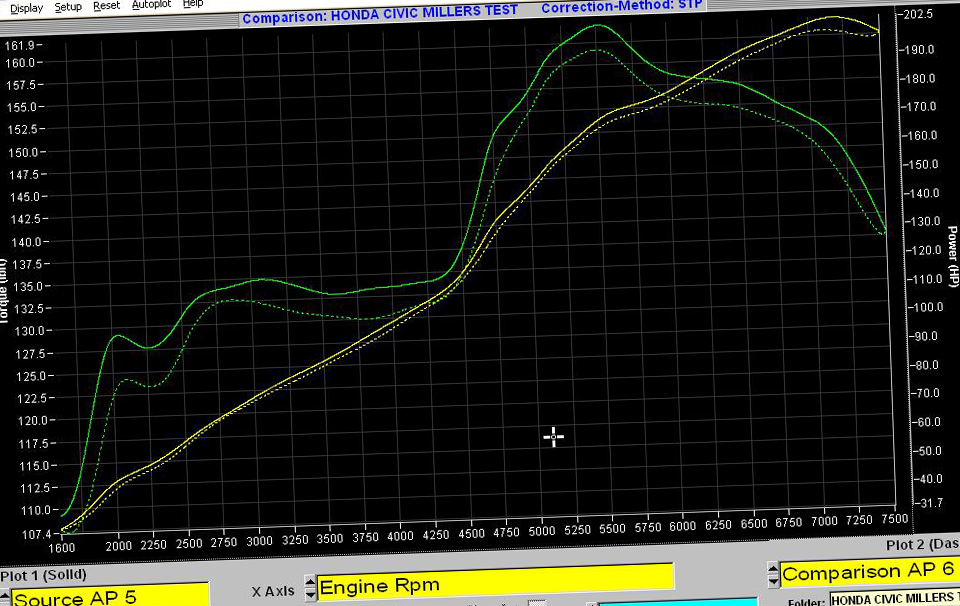
Task: Click the 7500 RPM axis label
Action: point(894,519)
